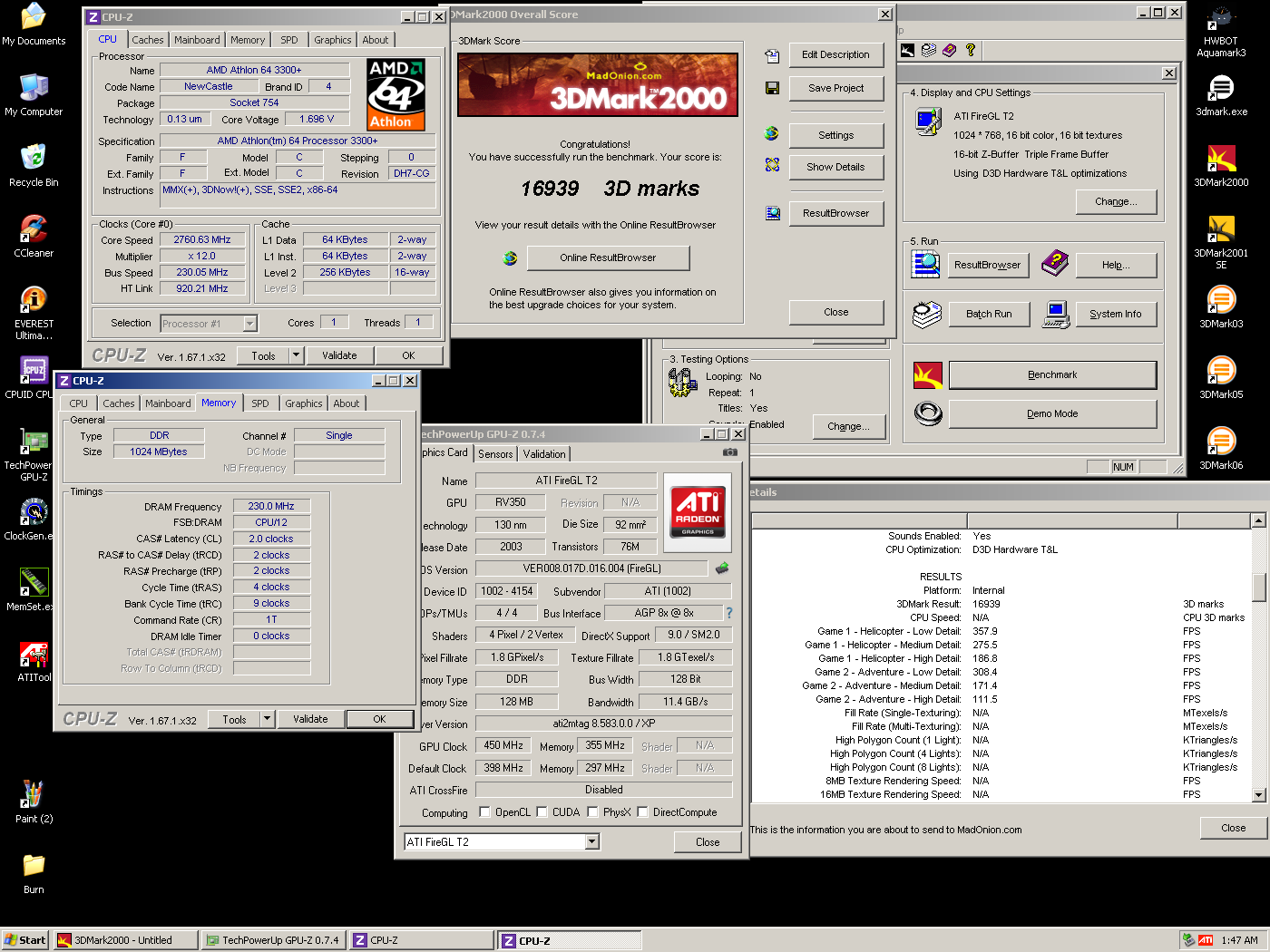Screen dimensions: 1270x952
Task: Open Sensors tab in GPU-Z
Action: coord(495,454)
